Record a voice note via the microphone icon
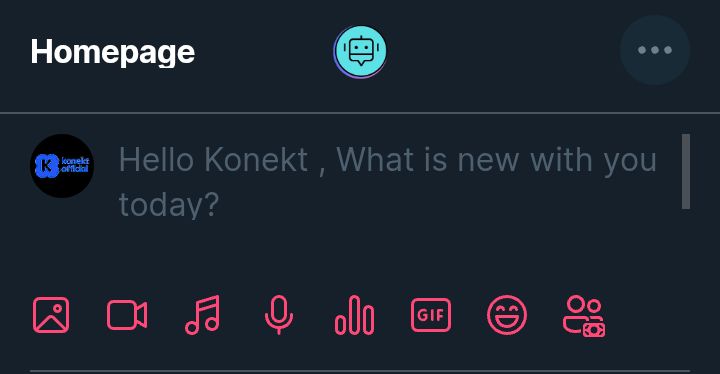This screenshot has height=374, width=720. 279,315
